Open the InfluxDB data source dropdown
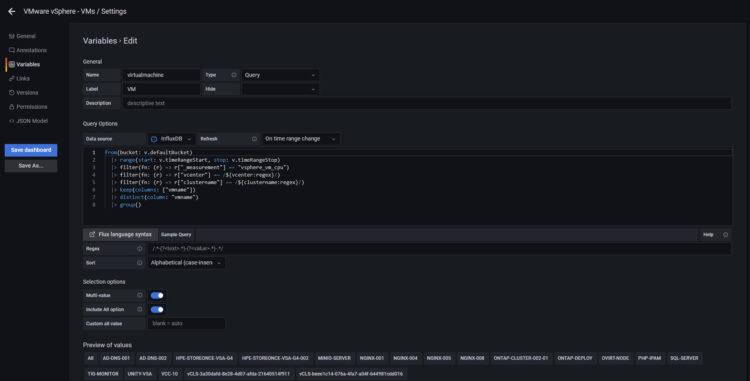The height and width of the screenshot is (381, 750). coord(171,139)
